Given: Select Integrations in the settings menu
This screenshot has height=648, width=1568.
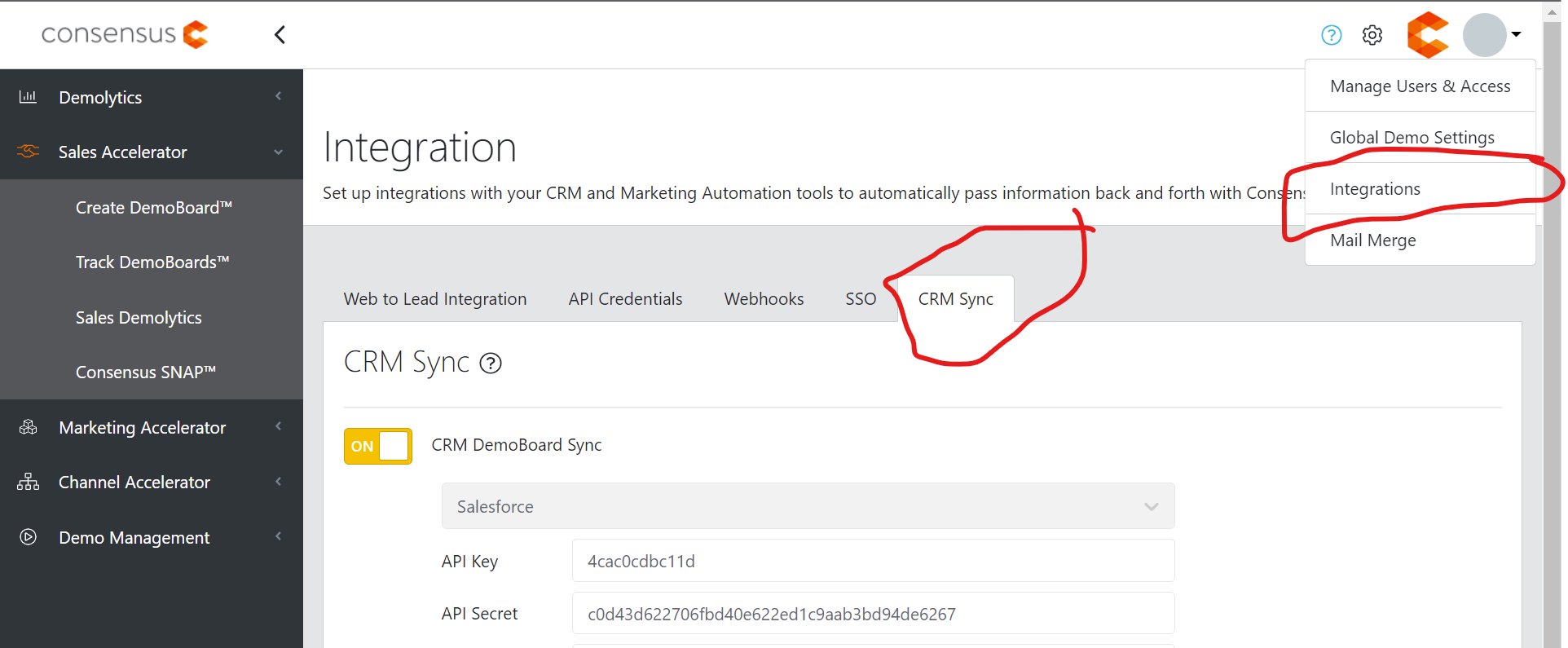Looking at the screenshot, I should [1420, 189].
